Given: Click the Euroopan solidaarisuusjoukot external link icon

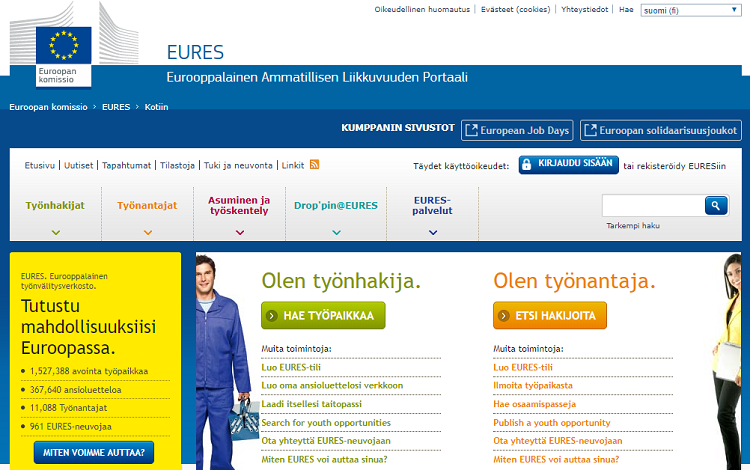Looking at the screenshot, I should [x=590, y=130].
